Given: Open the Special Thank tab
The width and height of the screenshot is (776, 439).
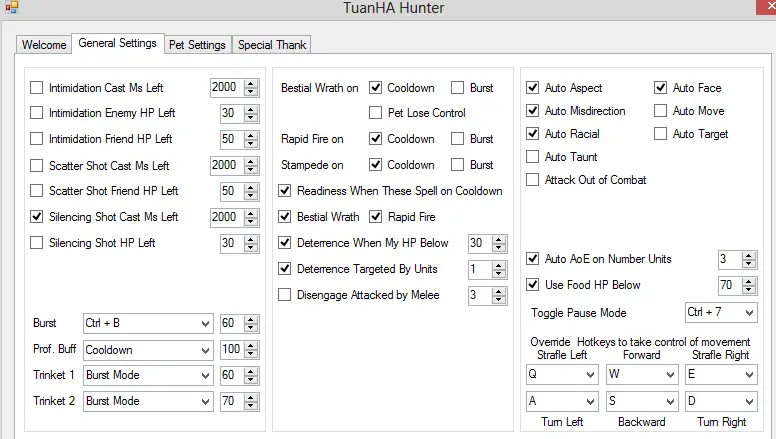Looking at the screenshot, I should click(273, 45).
